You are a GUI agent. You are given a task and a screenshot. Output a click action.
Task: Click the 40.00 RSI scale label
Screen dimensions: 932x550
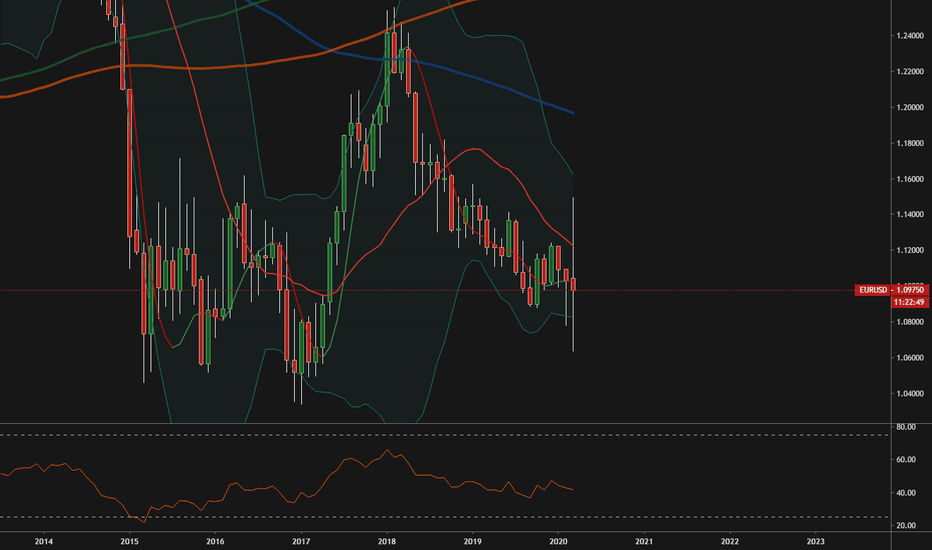[906, 492]
